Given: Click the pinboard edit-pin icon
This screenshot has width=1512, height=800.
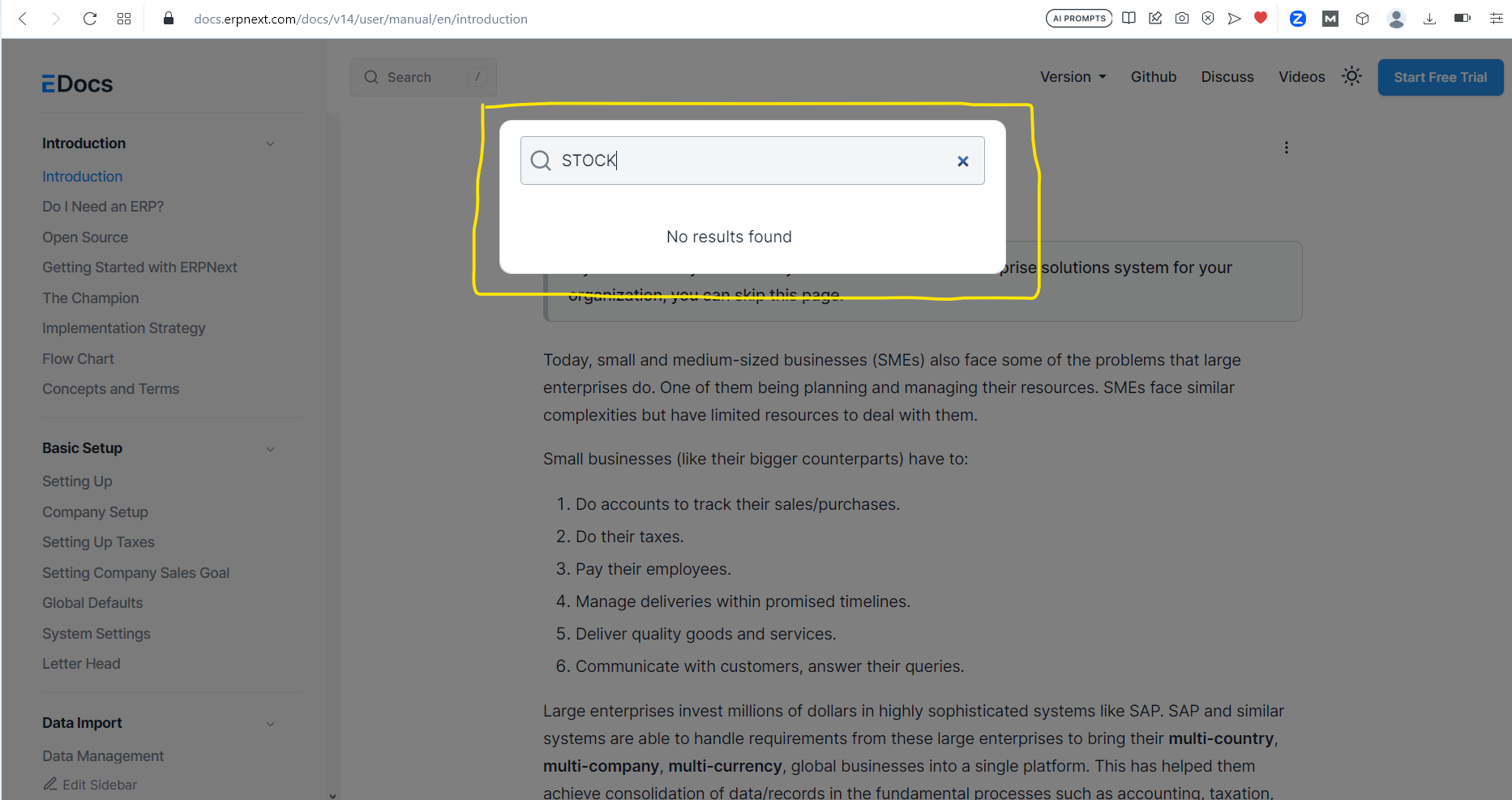Looking at the screenshot, I should coord(1155,18).
